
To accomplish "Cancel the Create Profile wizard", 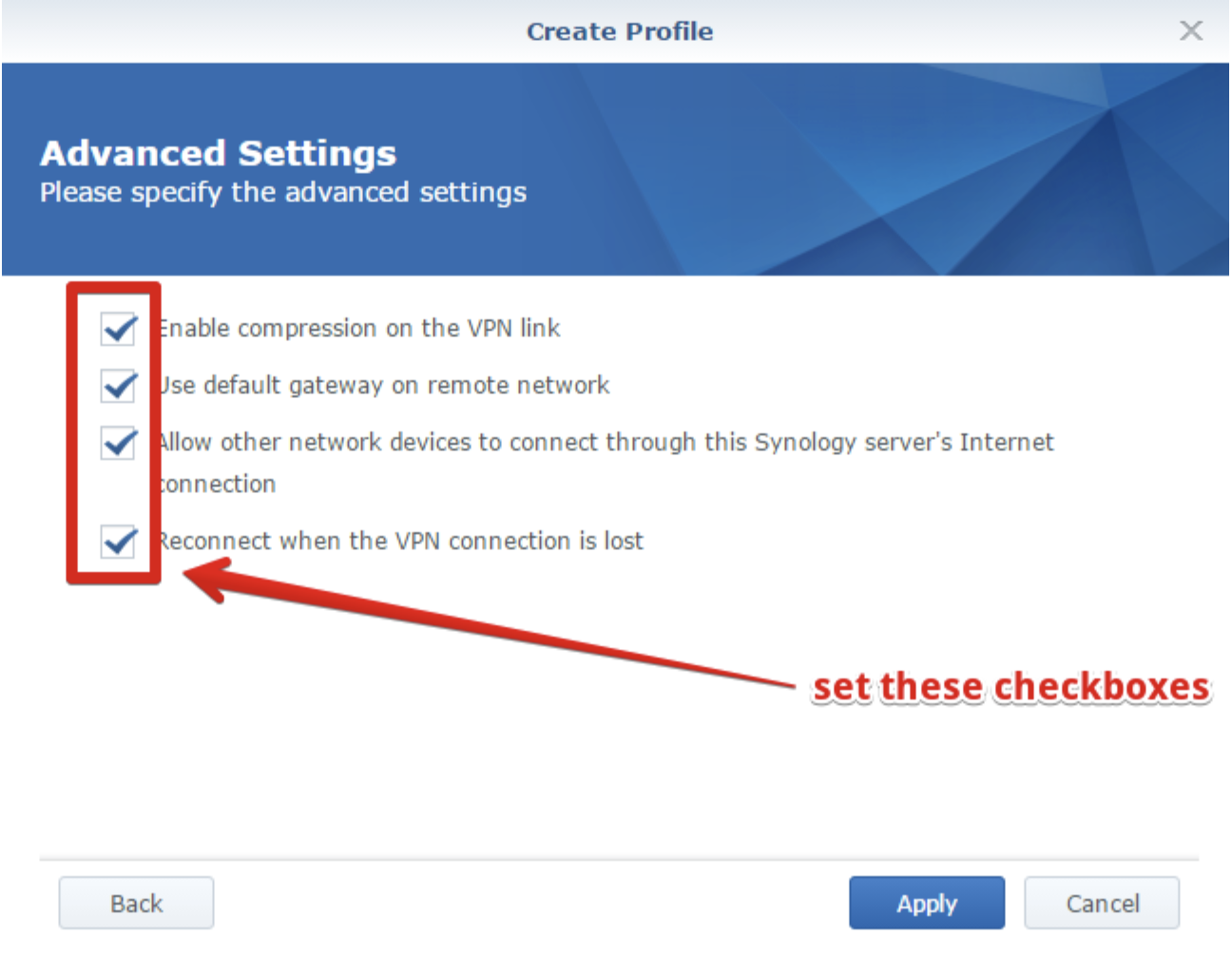I will pyautogui.click(x=1102, y=903).
